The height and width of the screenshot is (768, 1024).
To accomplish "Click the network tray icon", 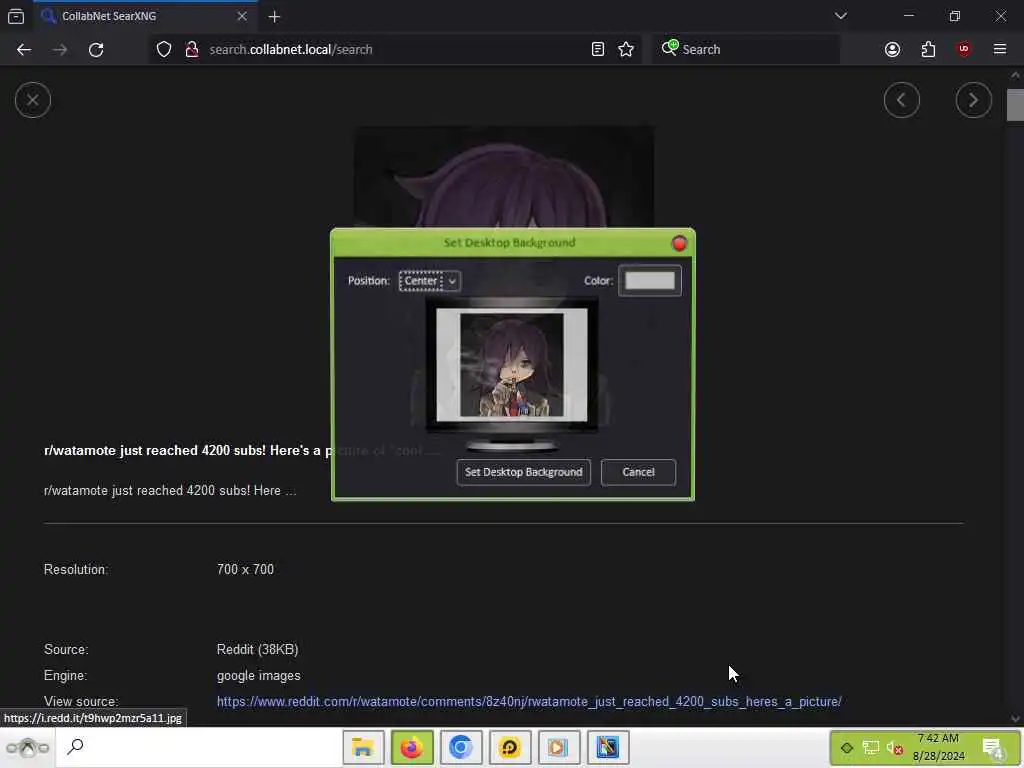I will (871, 748).
